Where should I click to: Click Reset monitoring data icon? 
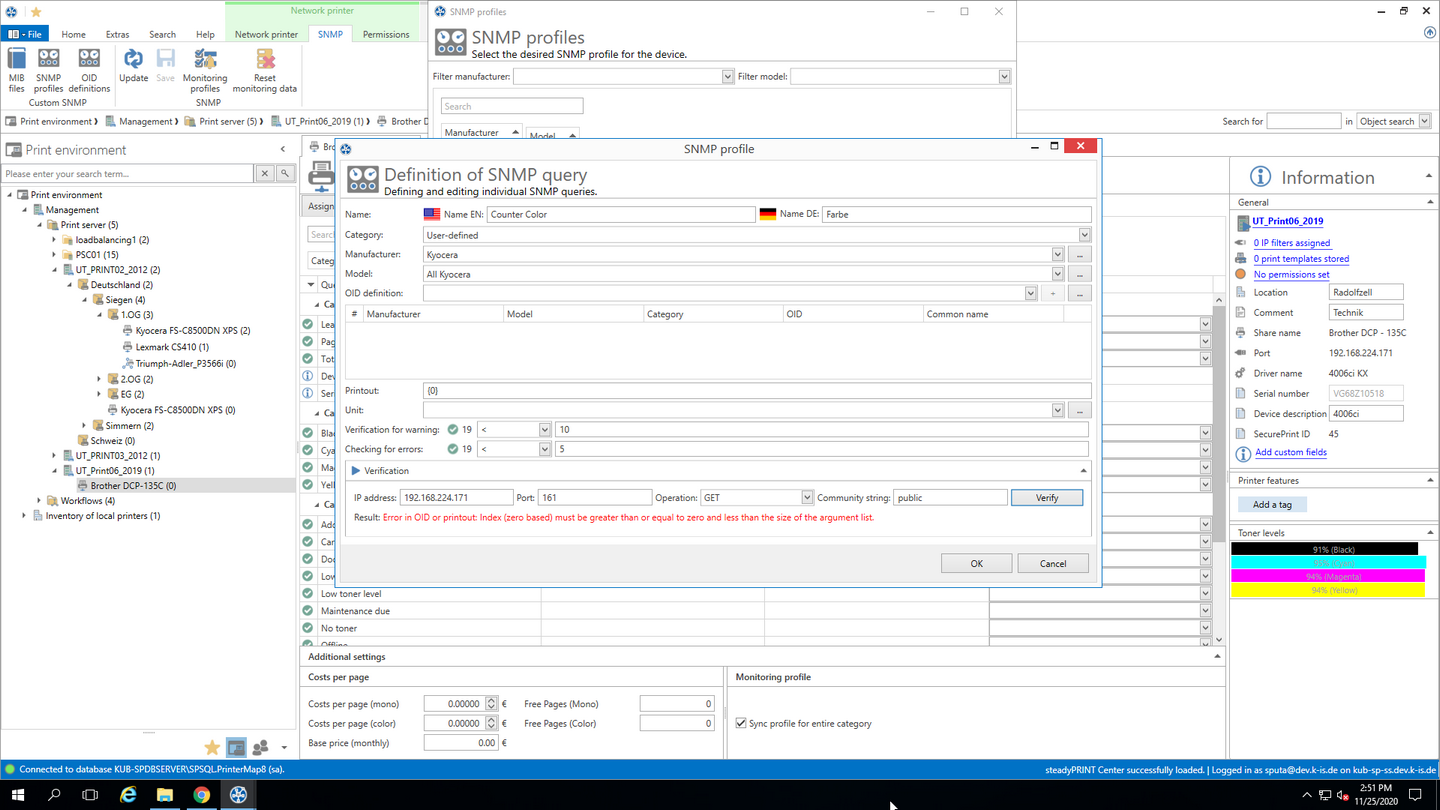click(265, 68)
